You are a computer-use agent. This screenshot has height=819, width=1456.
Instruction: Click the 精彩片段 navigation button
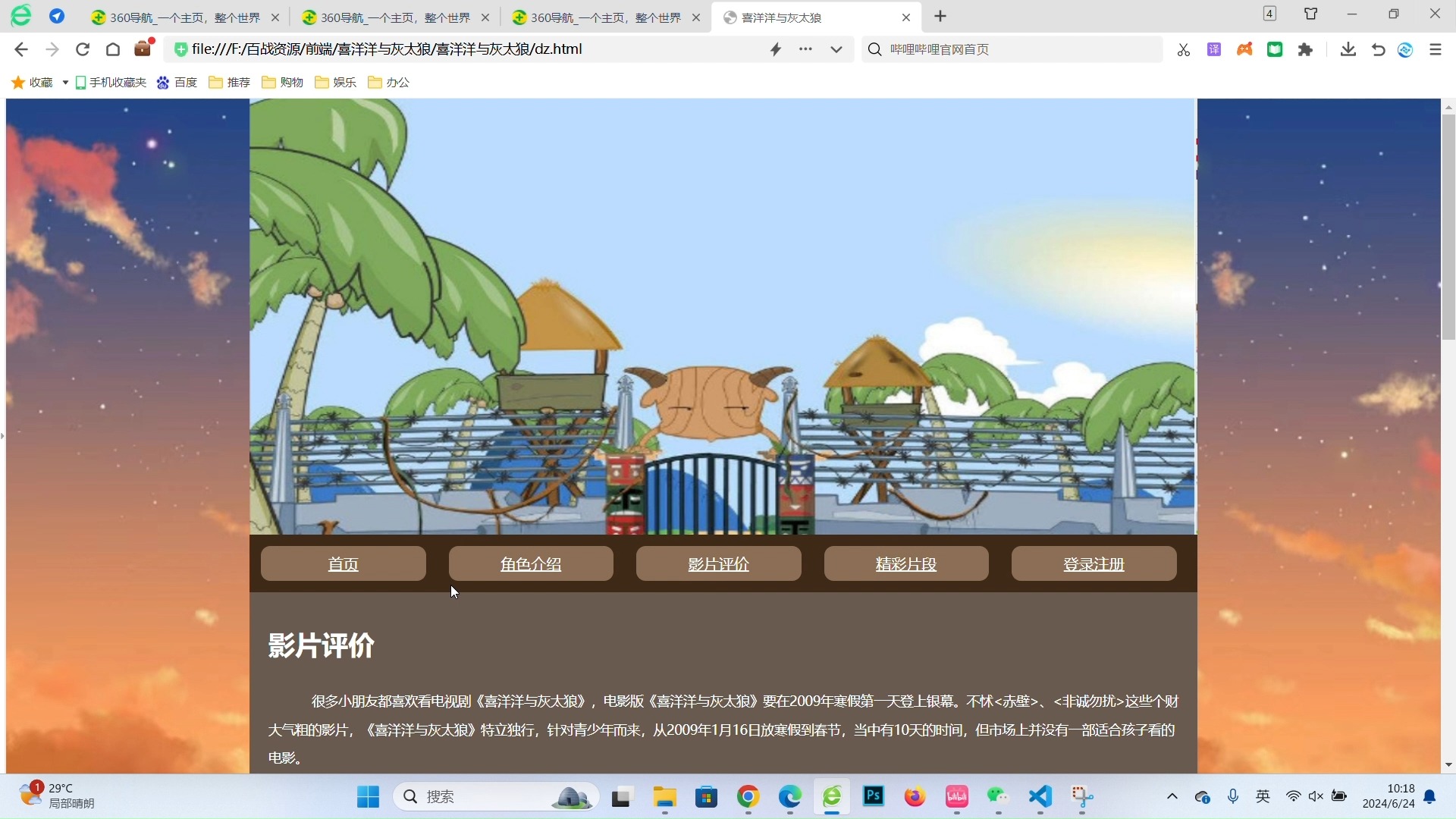(x=906, y=563)
